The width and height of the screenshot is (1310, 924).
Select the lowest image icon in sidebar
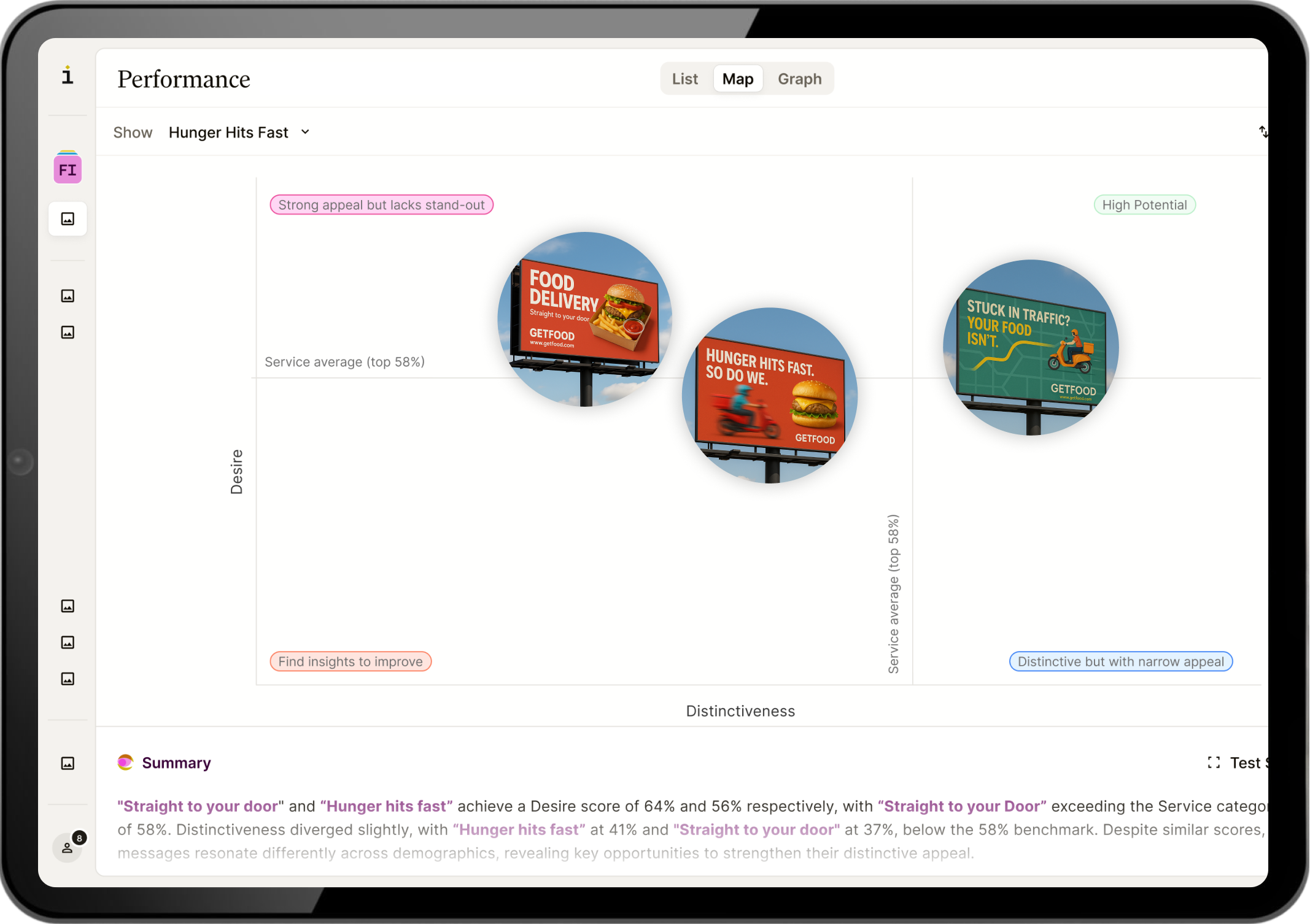[x=68, y=763]
